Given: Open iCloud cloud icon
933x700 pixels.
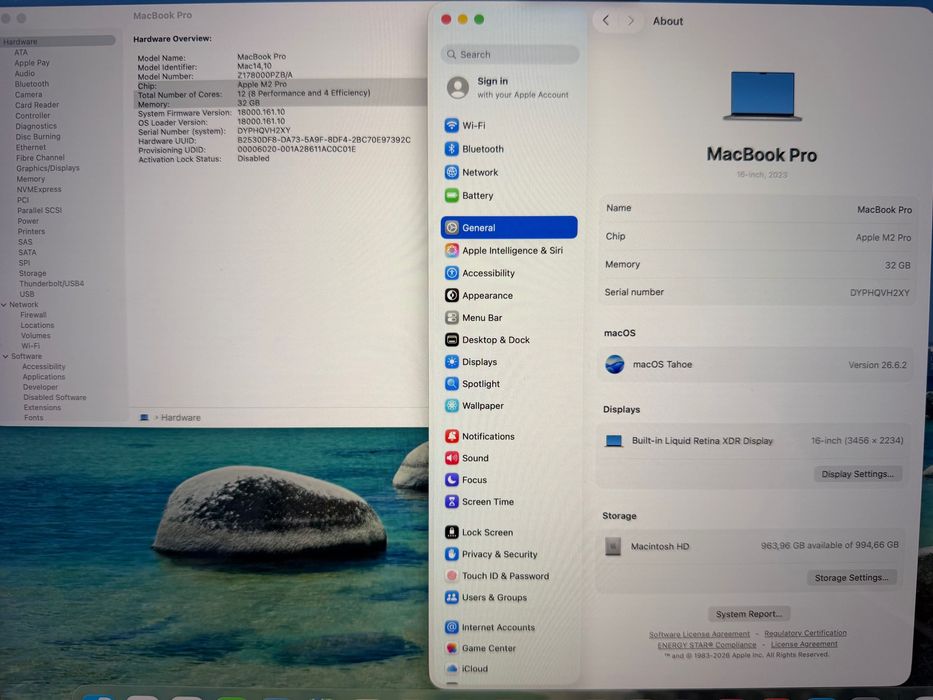Looking at the screenshot, I should 452,668.
